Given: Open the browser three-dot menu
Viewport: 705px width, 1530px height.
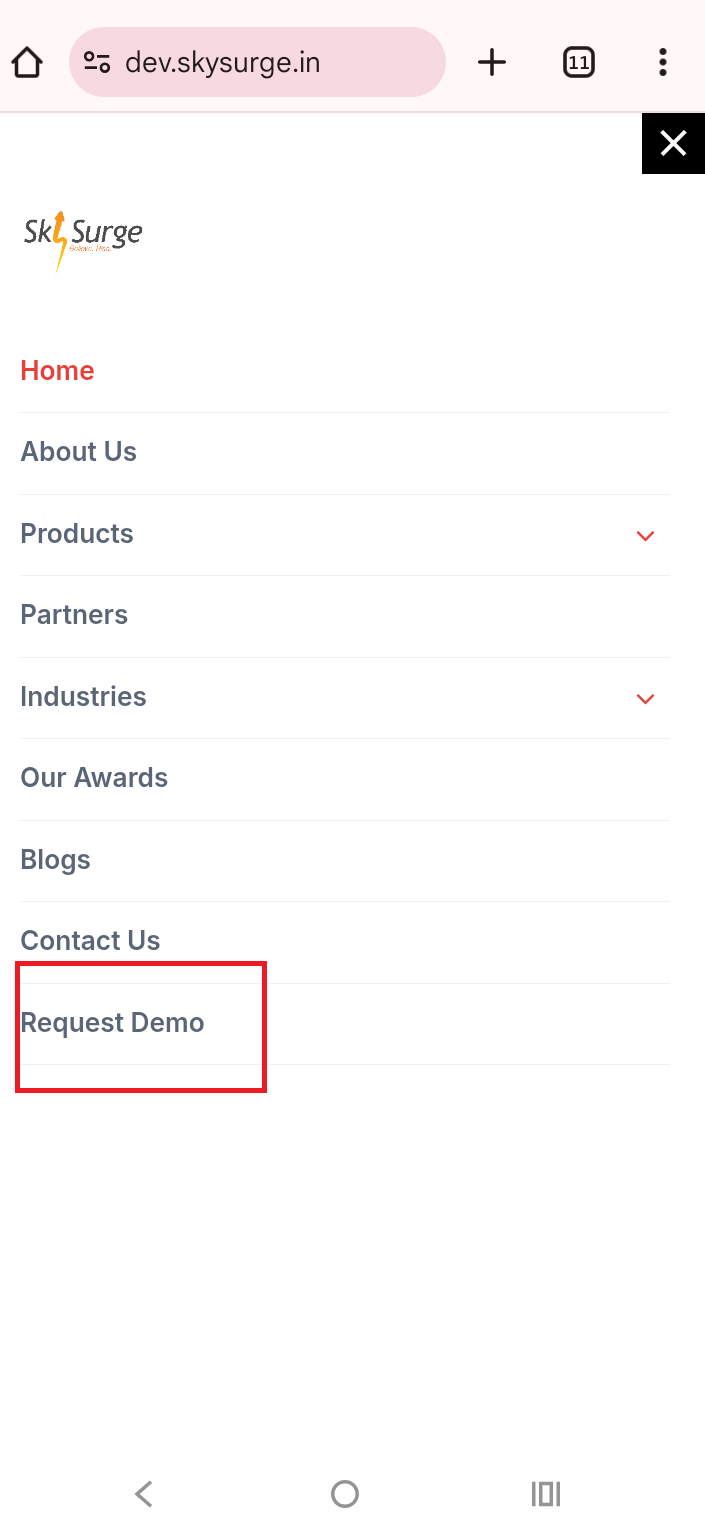Looking at the screenshot, I should click(662, 63).
